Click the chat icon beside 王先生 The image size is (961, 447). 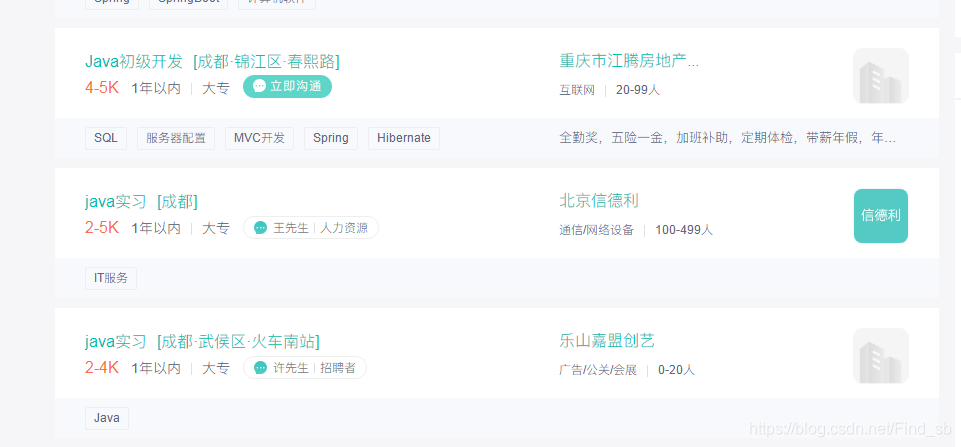coord(261,228)
